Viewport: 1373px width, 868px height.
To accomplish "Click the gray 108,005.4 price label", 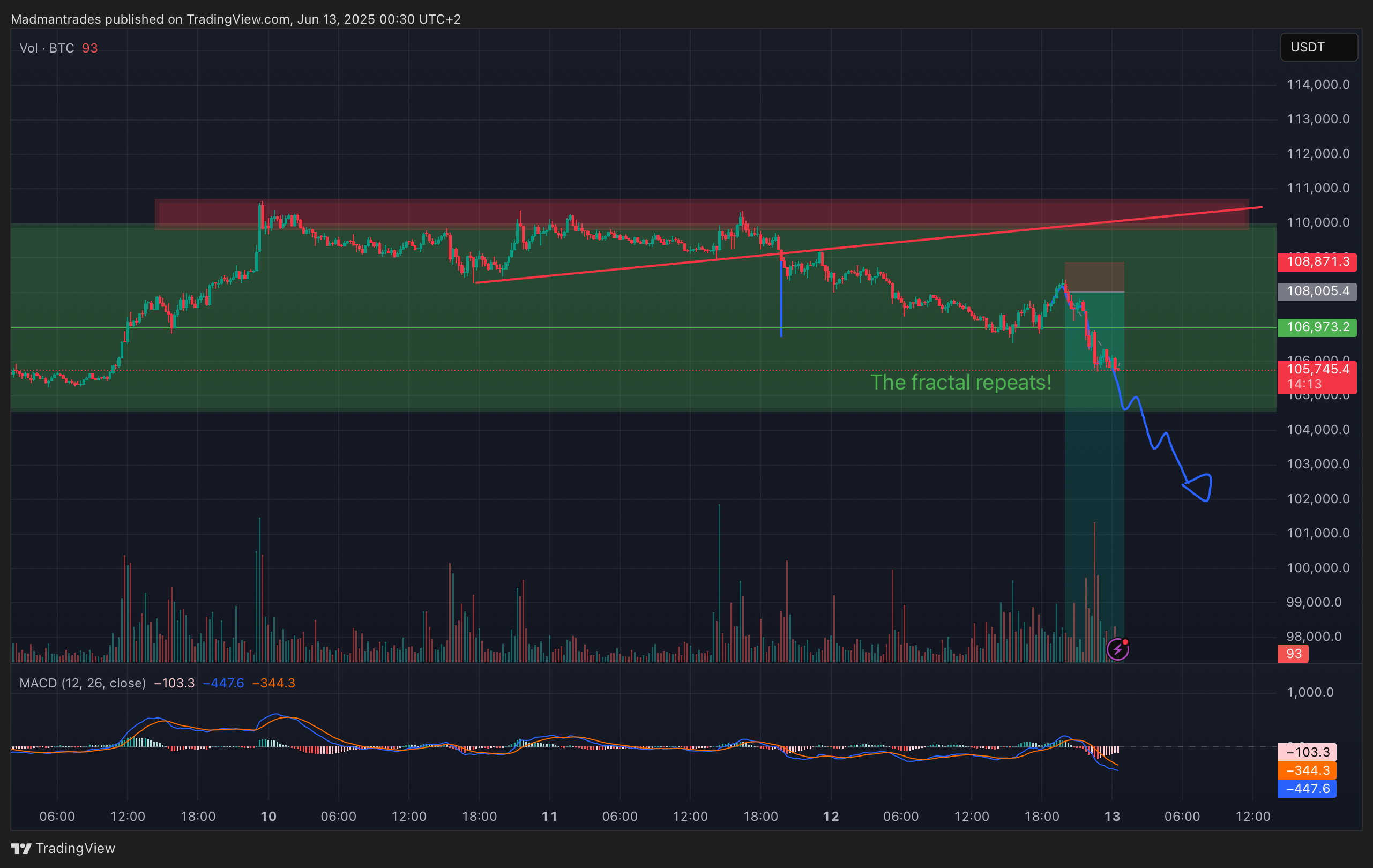I will 1317,291.
